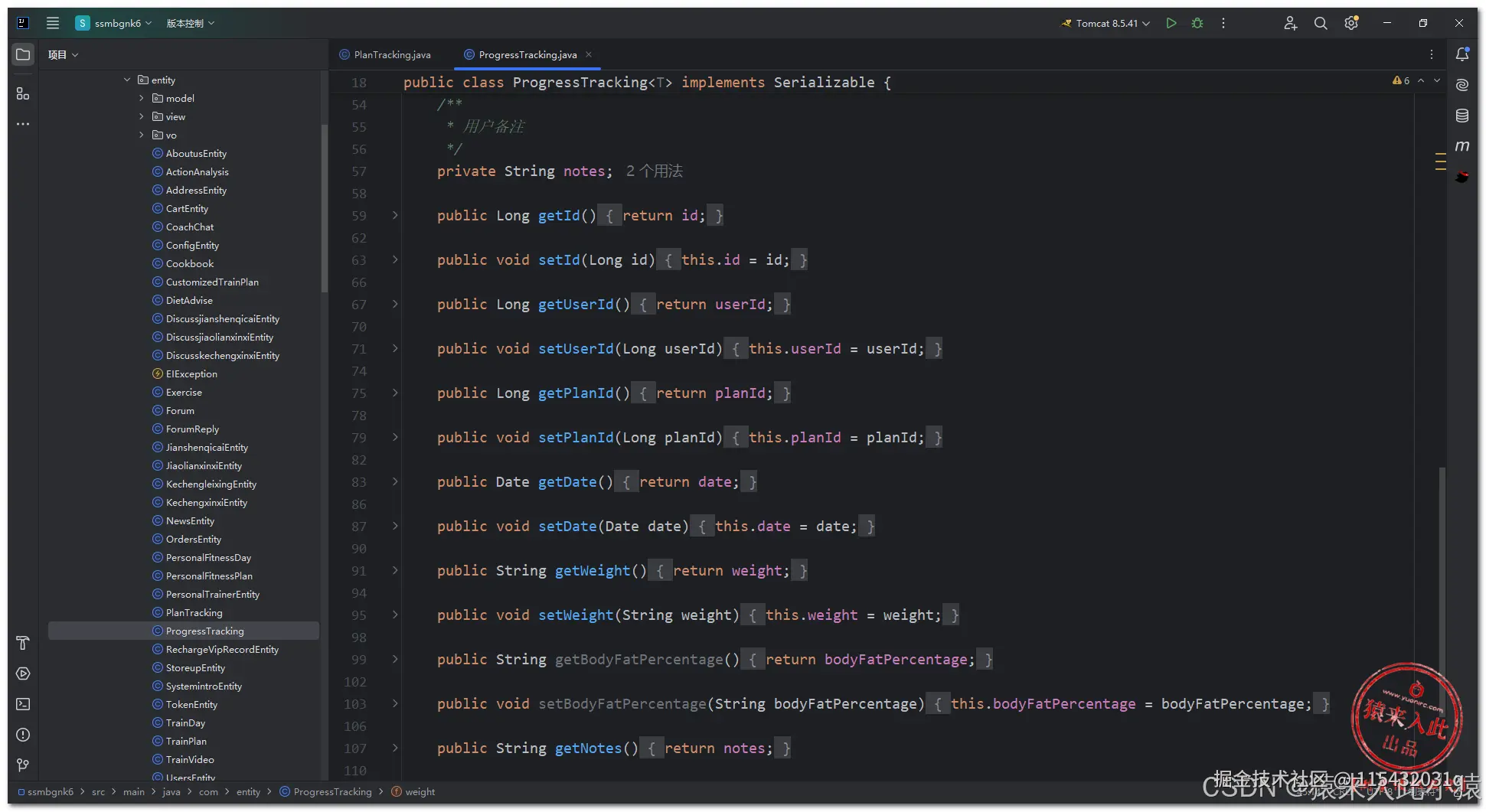Select ProgressTracking in the project tree
The width and height of the screenshot is (1486, 812).
(184, 631)
